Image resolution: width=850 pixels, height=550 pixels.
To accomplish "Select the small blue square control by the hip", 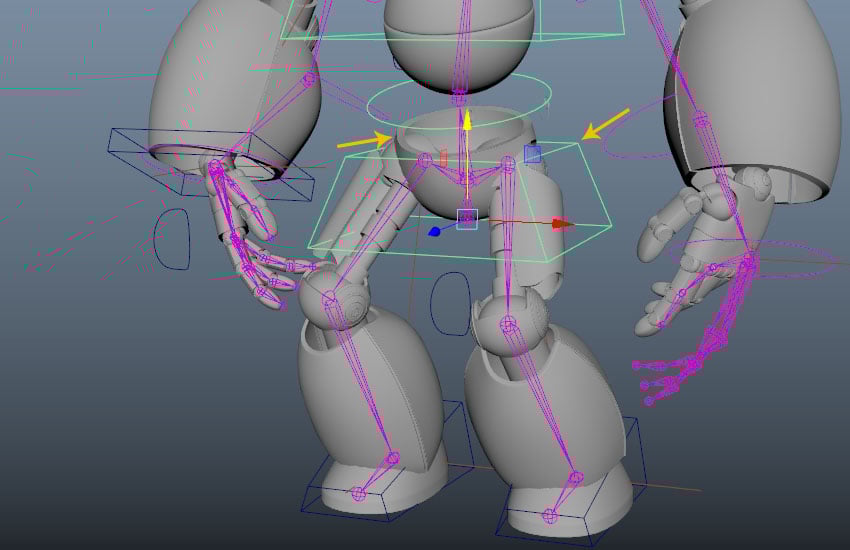I will 532,153.
